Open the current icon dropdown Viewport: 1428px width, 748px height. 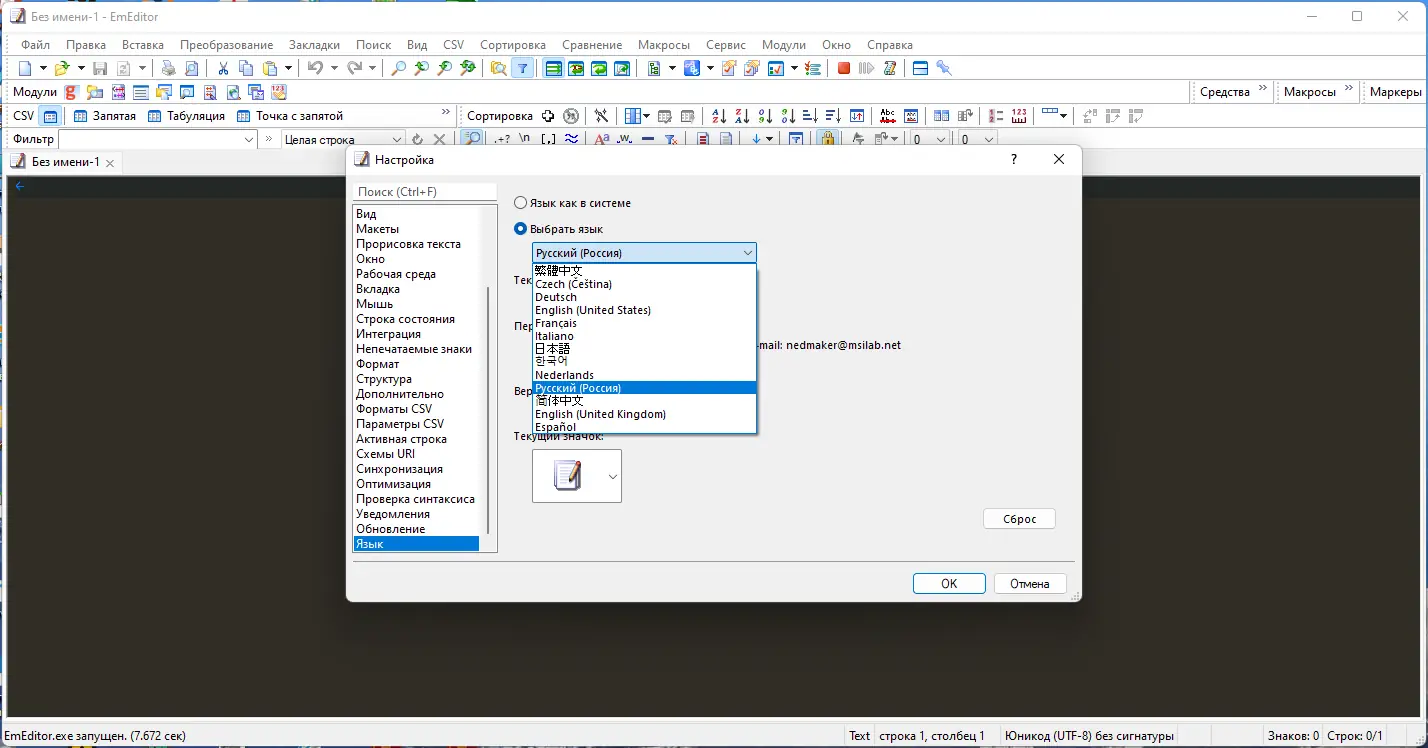(x=613, y=476)
